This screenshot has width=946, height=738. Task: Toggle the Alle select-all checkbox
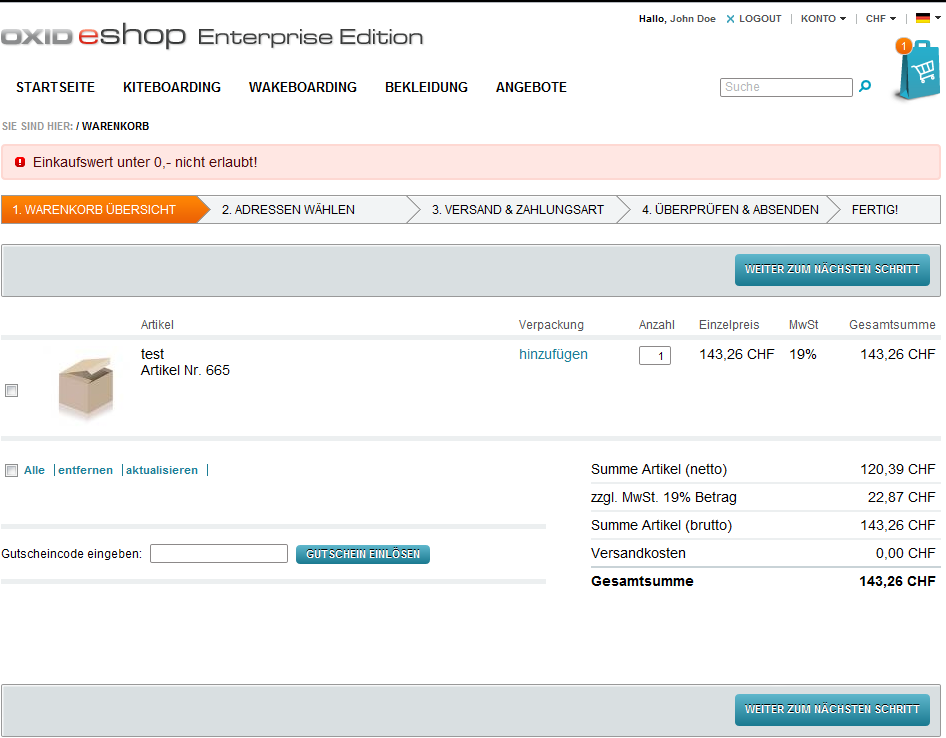(x=12, y=470)
